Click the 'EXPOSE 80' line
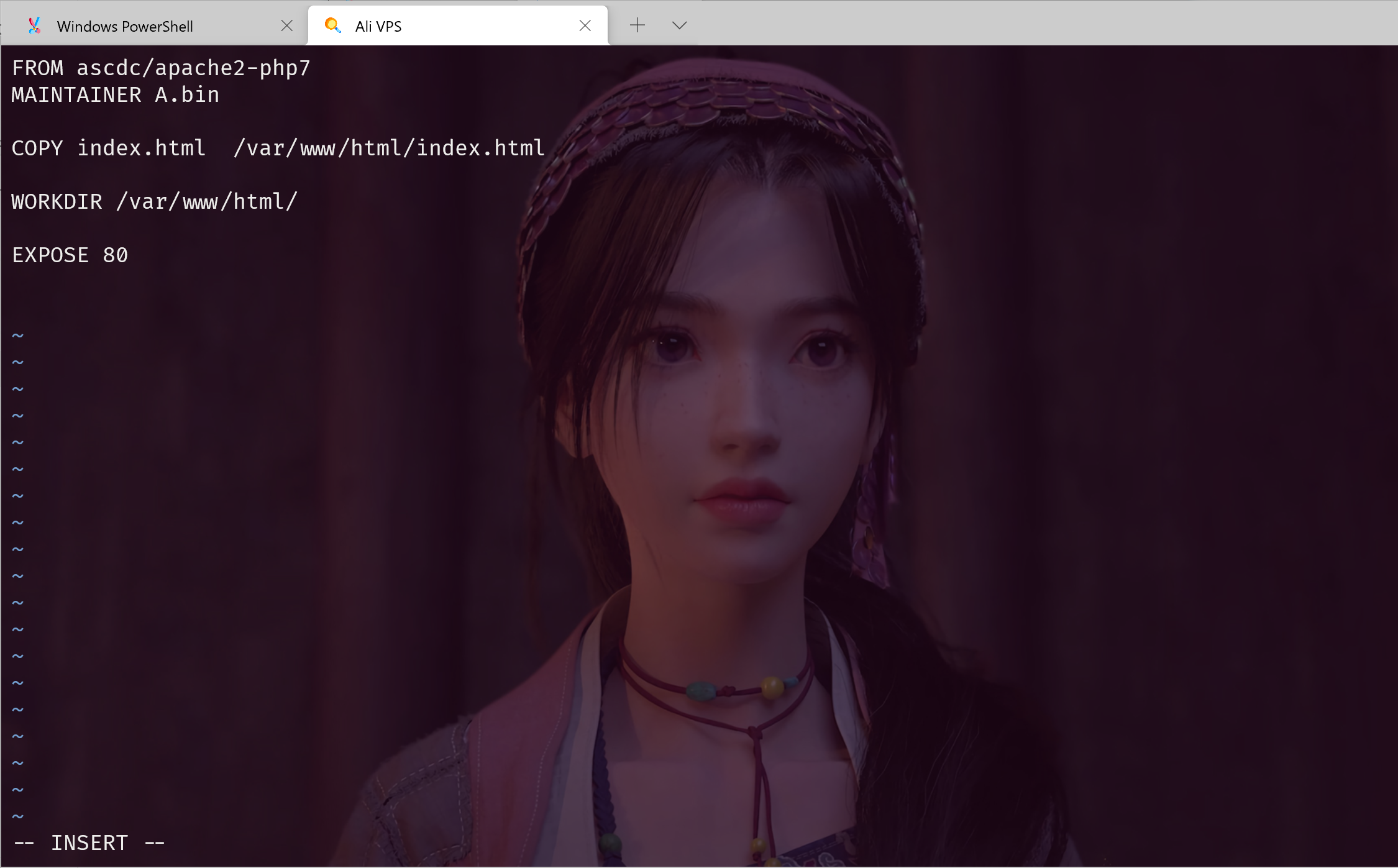Viewport: 1398px width, 868px height. [70, 255]
